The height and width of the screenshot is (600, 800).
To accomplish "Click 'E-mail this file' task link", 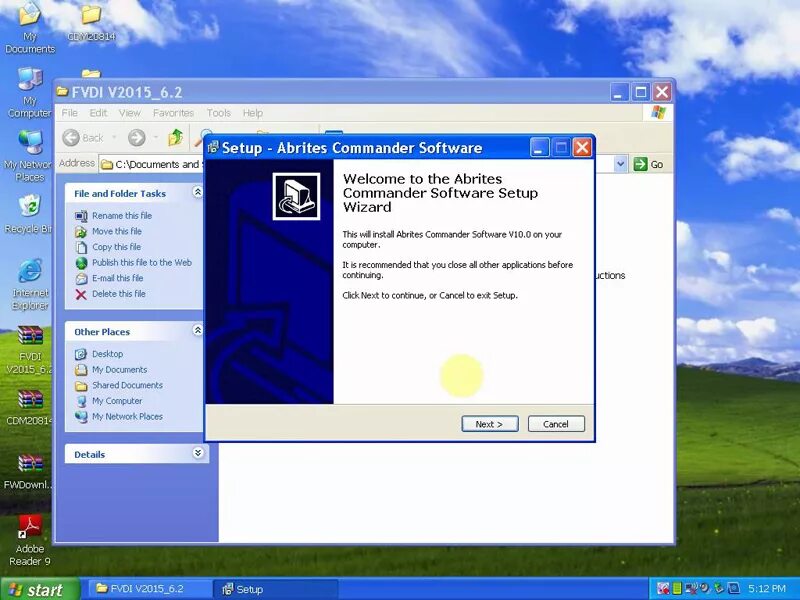I will pyautogui.click(x=117, y=278).
